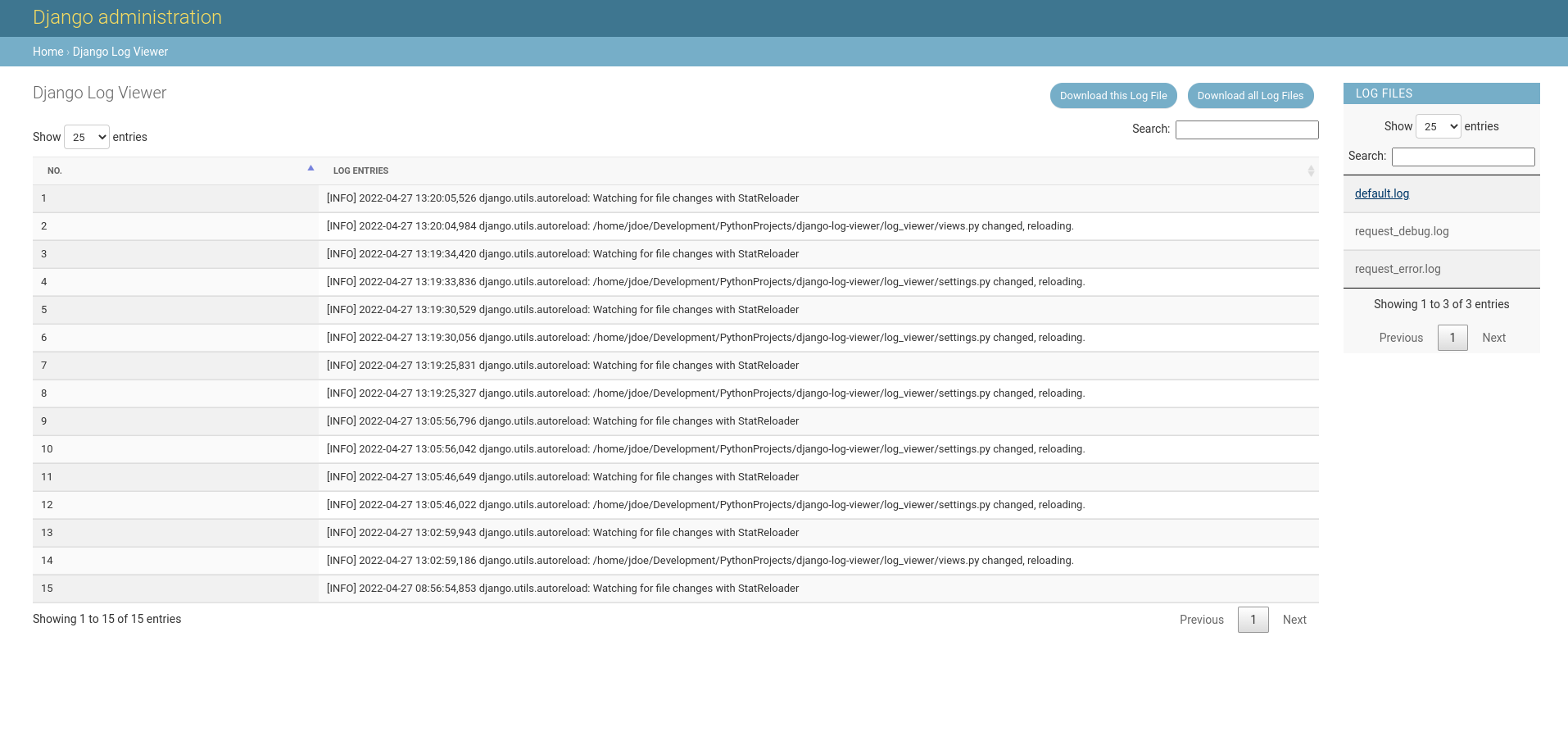Select log entry with timestamp 13:02:59,186

(818, 561)
